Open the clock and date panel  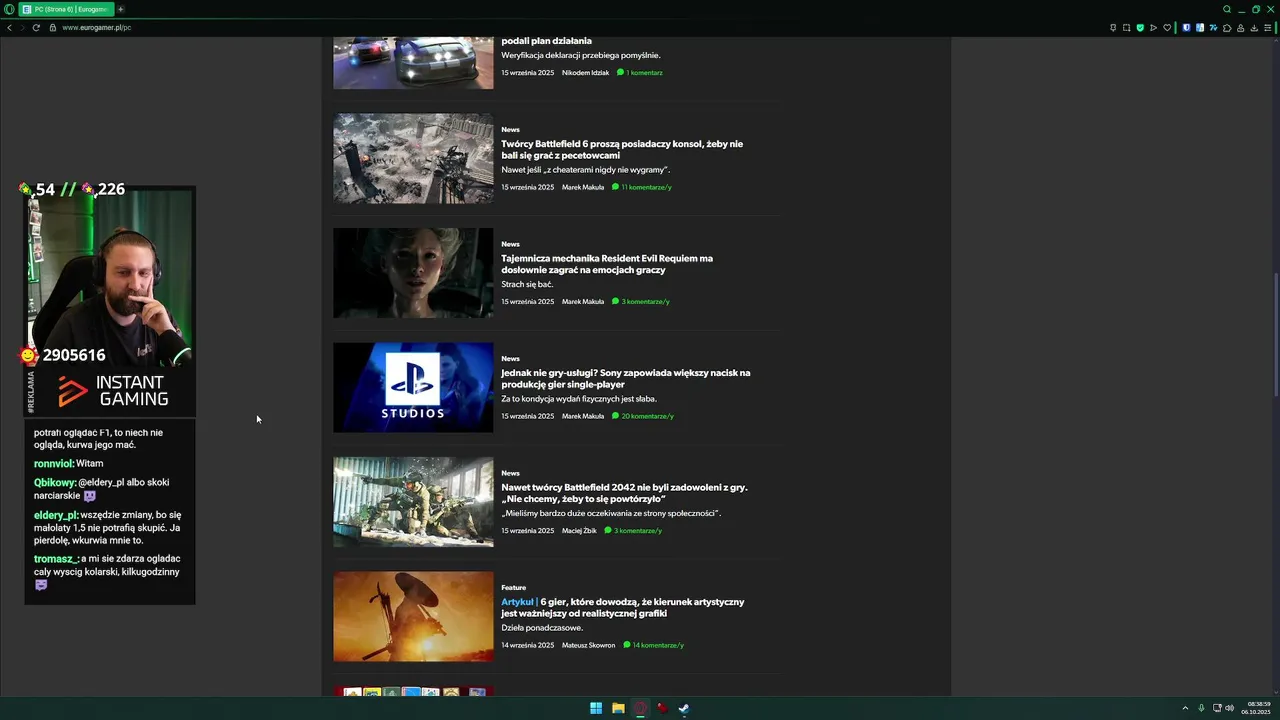point(1256,708)
